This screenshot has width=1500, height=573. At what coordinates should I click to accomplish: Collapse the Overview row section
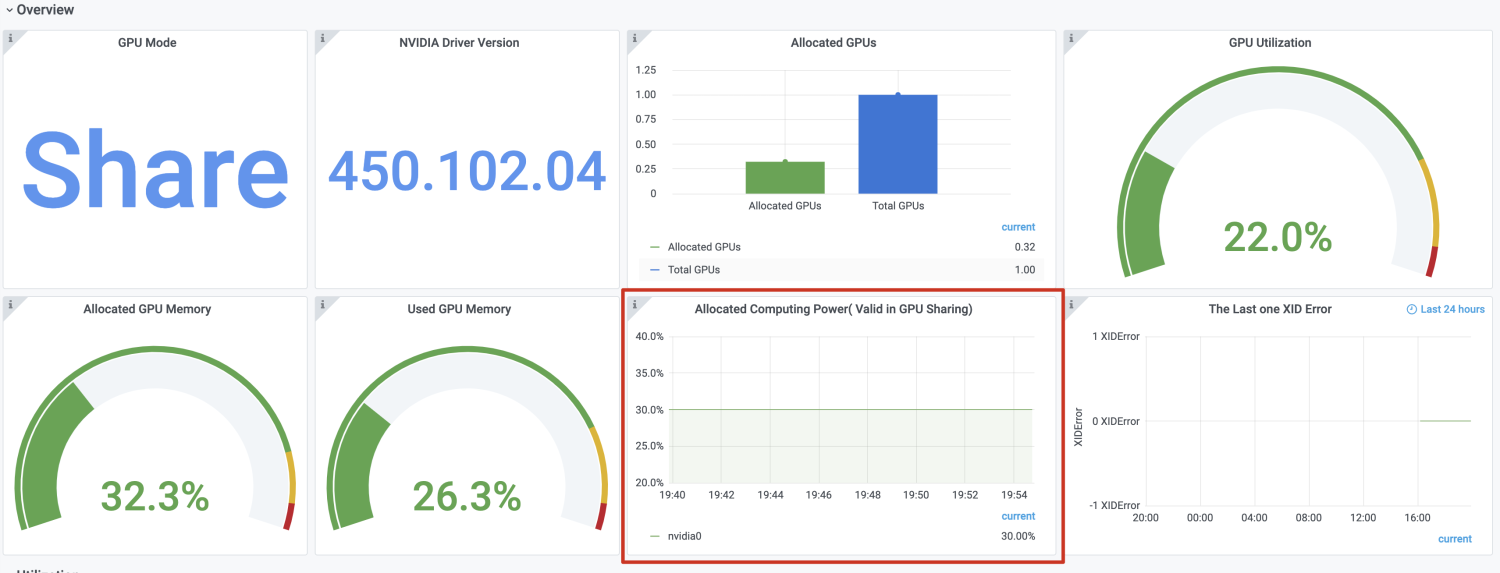[x=40, y=9]
